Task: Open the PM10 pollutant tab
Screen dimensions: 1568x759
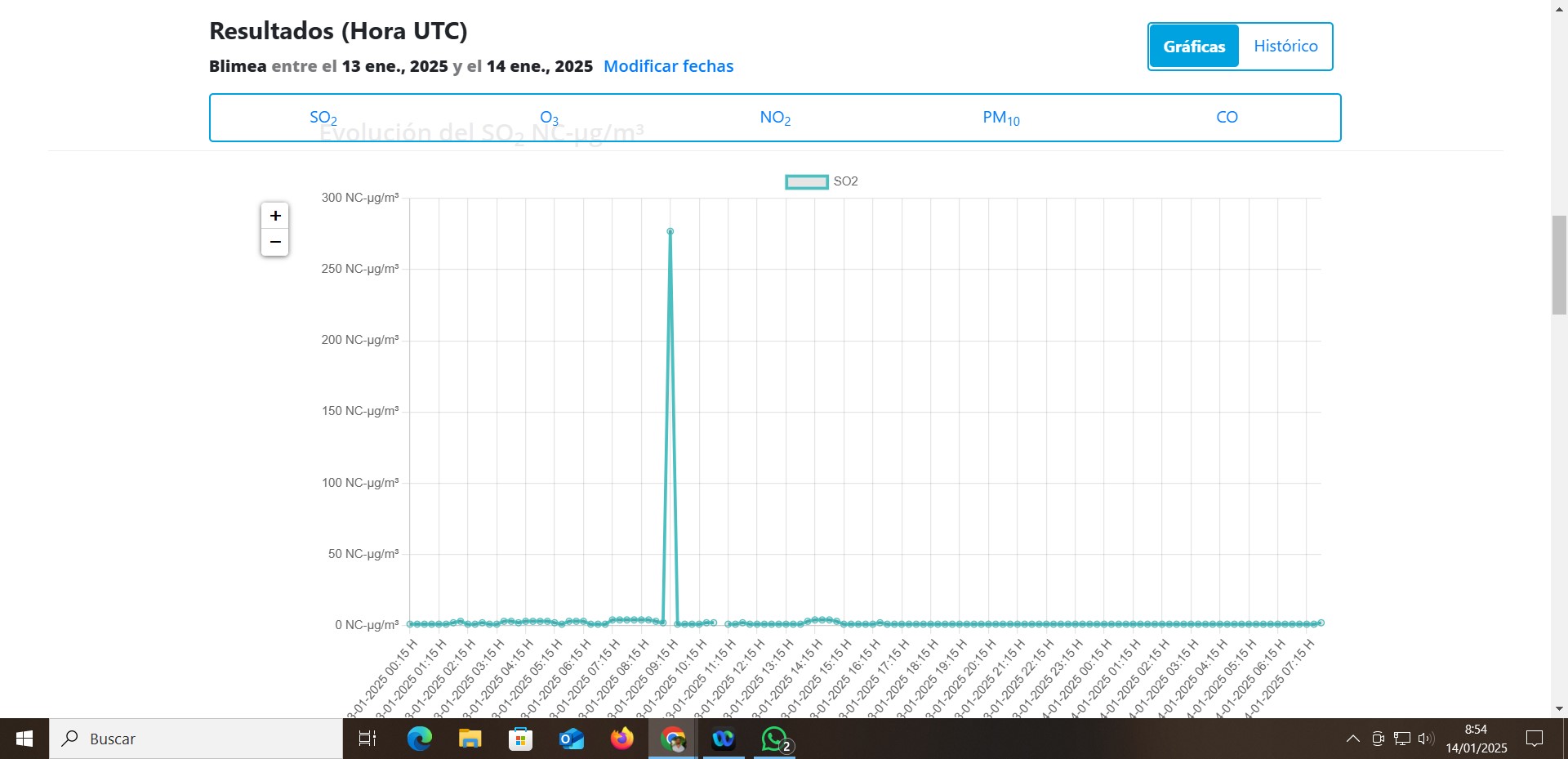Action: (1000, 118)
